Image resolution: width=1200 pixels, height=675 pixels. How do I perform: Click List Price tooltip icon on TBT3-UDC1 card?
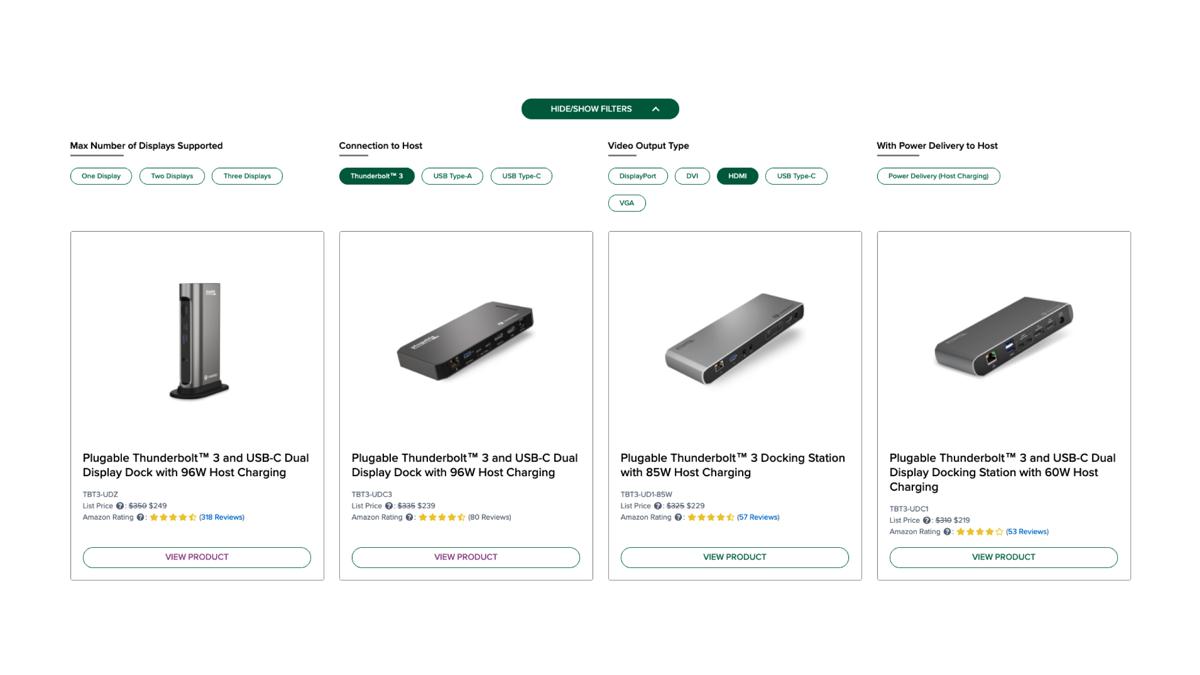(926, 520)
